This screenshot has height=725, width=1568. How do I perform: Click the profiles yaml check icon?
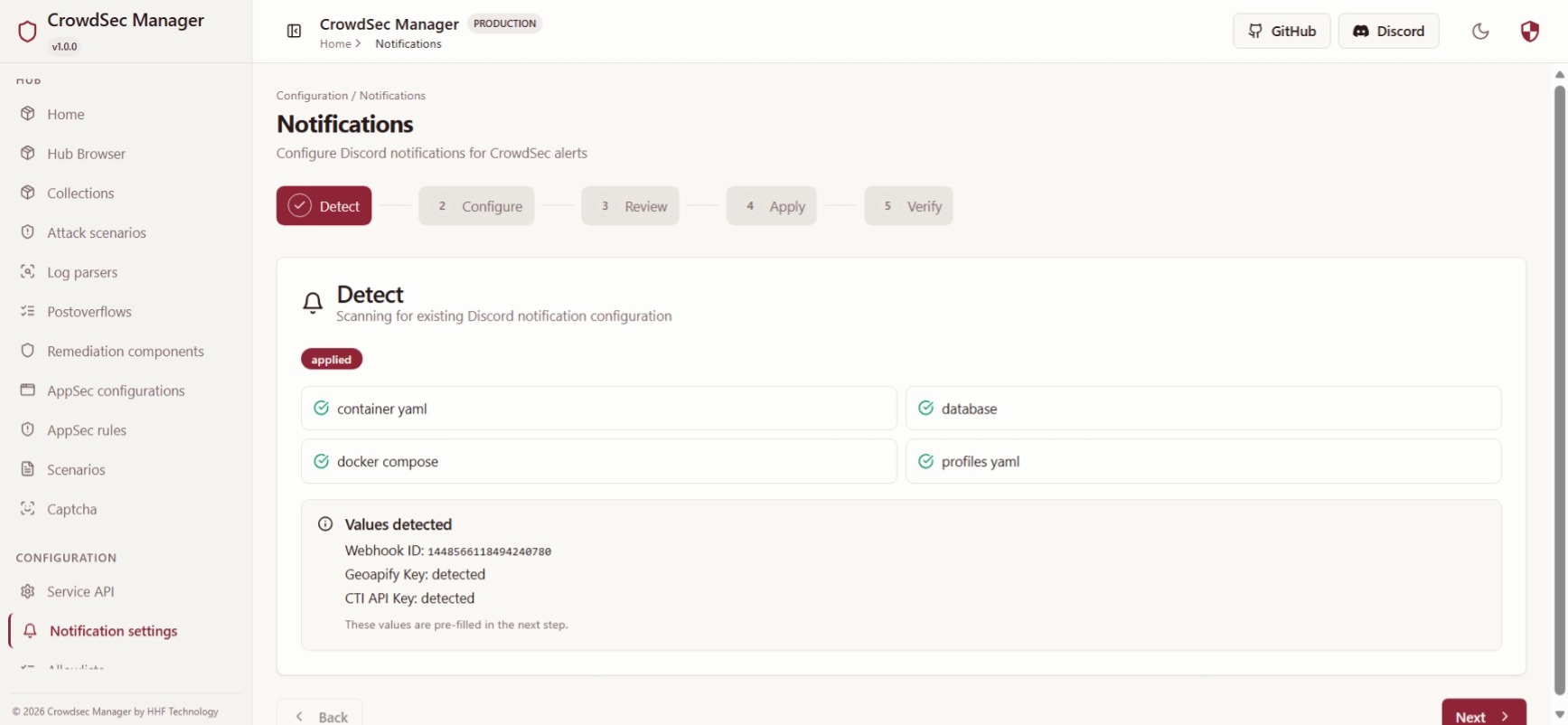click(925, 461)
